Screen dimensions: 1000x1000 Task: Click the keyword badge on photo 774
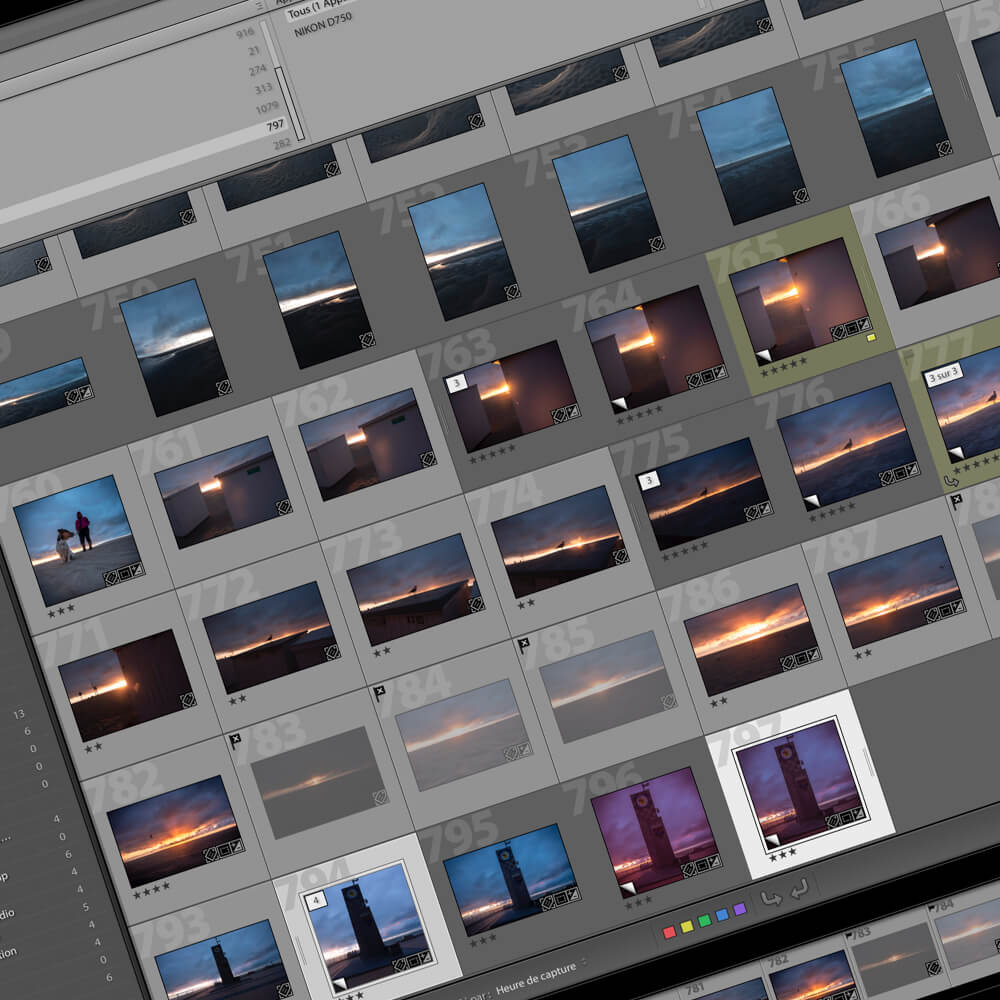pyautogui.click(x=621, y=557)
